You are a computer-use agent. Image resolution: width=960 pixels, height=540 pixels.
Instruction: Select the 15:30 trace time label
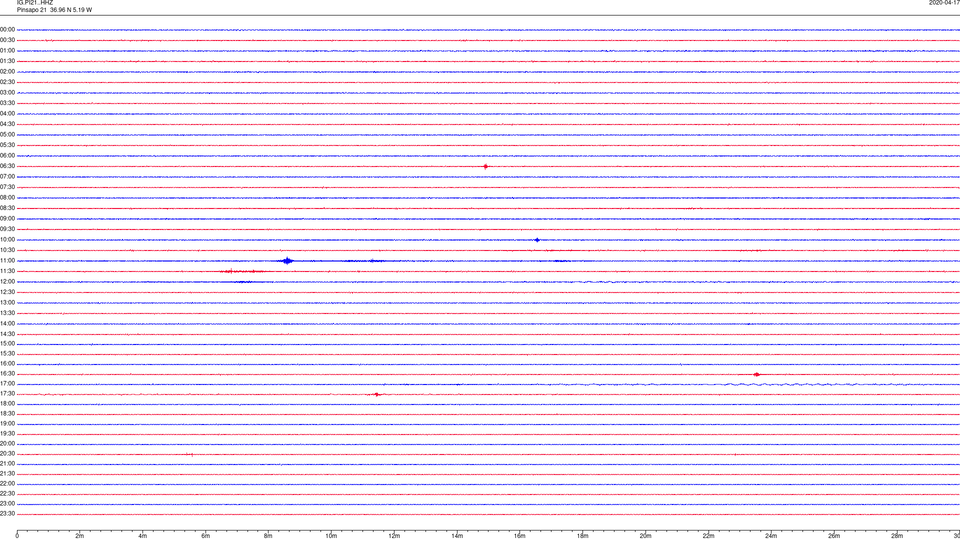(7, 354)
